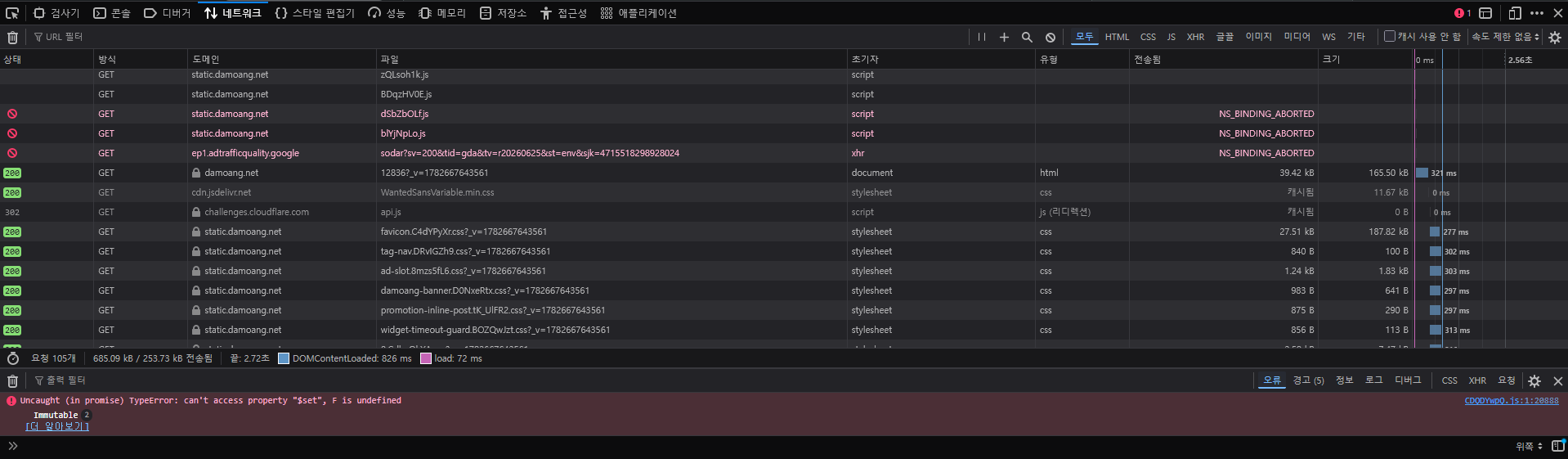Switch to the 콘솔 tab
The image size is (1568, 459).
pos(112,13)
